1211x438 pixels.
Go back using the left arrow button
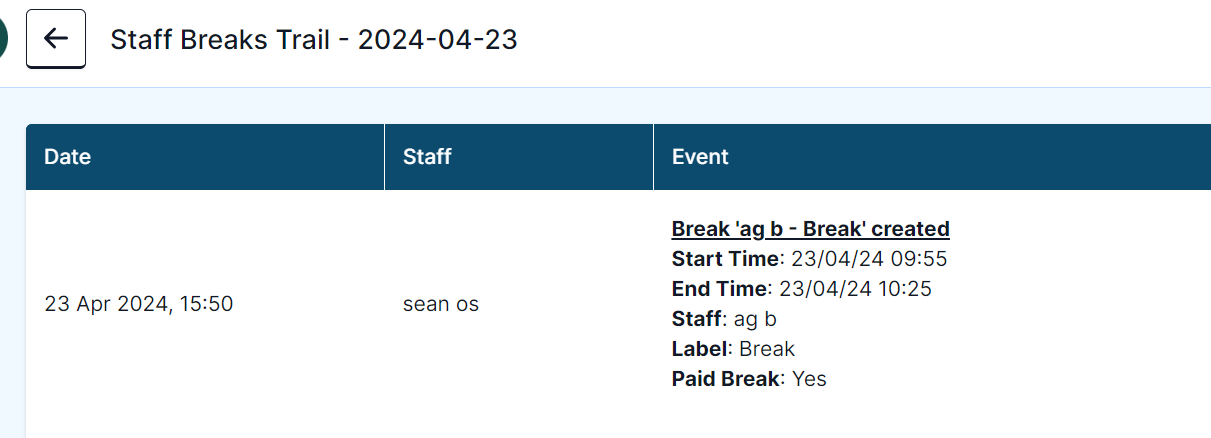(56, 39)
